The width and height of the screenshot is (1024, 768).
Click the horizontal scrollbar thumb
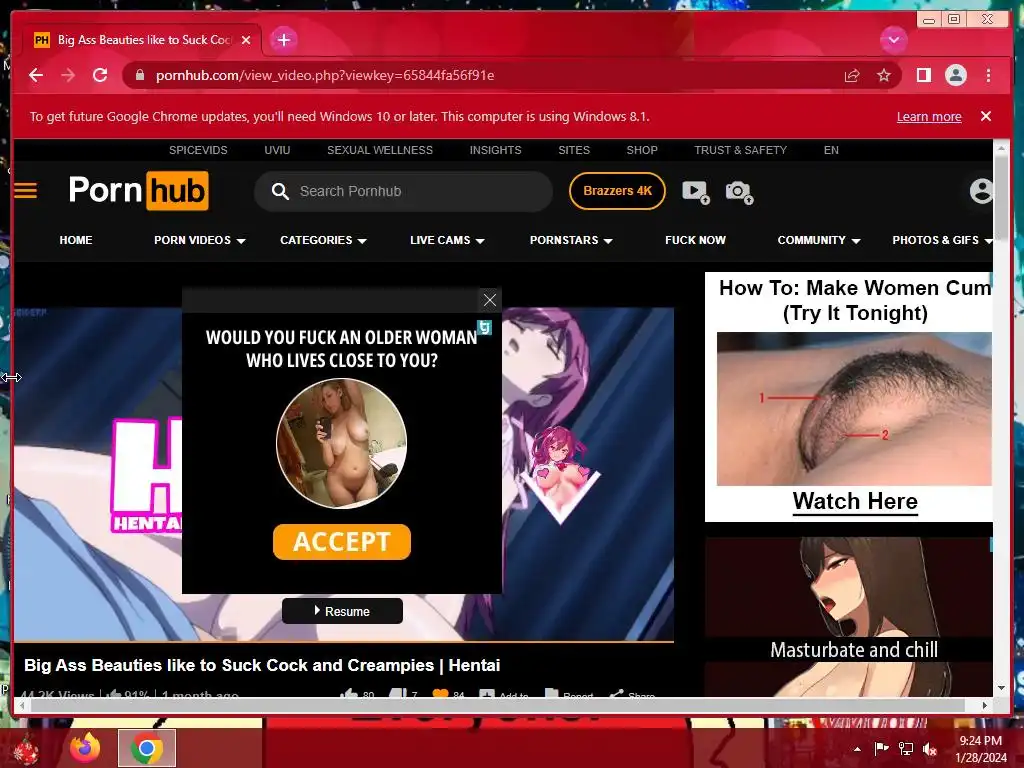click(498, 705)
